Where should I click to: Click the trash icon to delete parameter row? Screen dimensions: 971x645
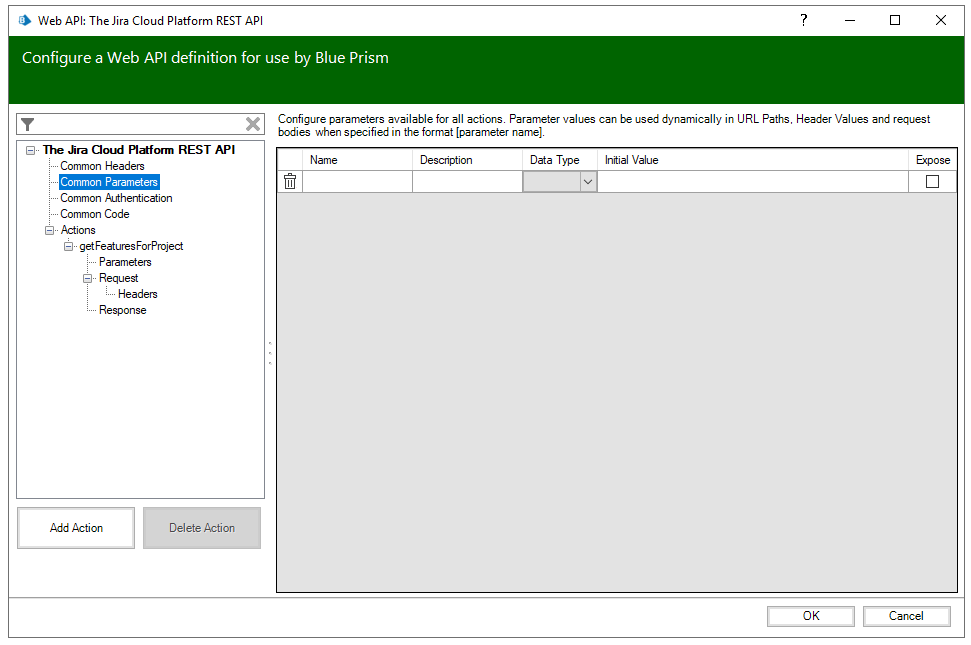tap(290, 181)
